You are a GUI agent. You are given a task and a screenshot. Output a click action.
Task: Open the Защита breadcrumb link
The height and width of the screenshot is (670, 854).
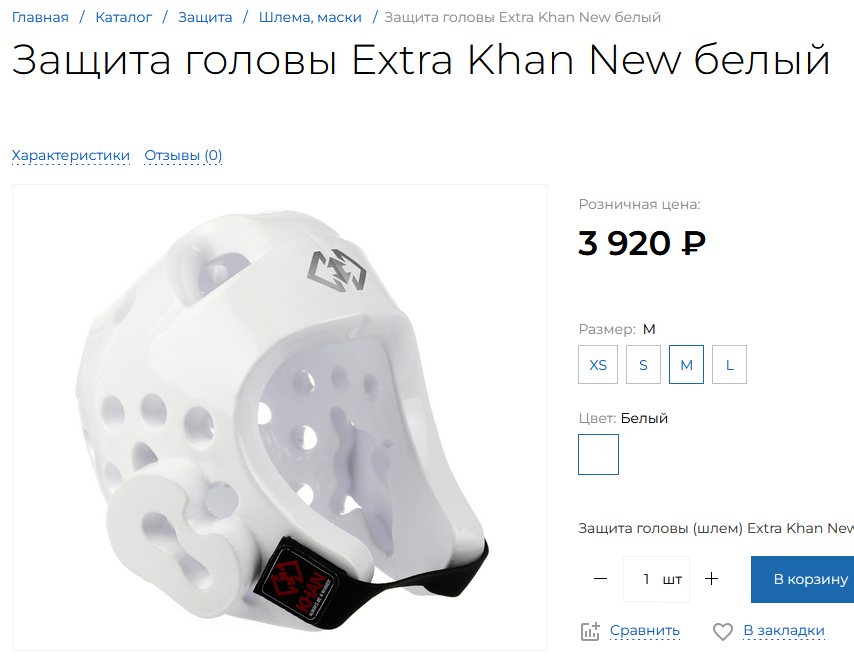[x=205, y=17]
